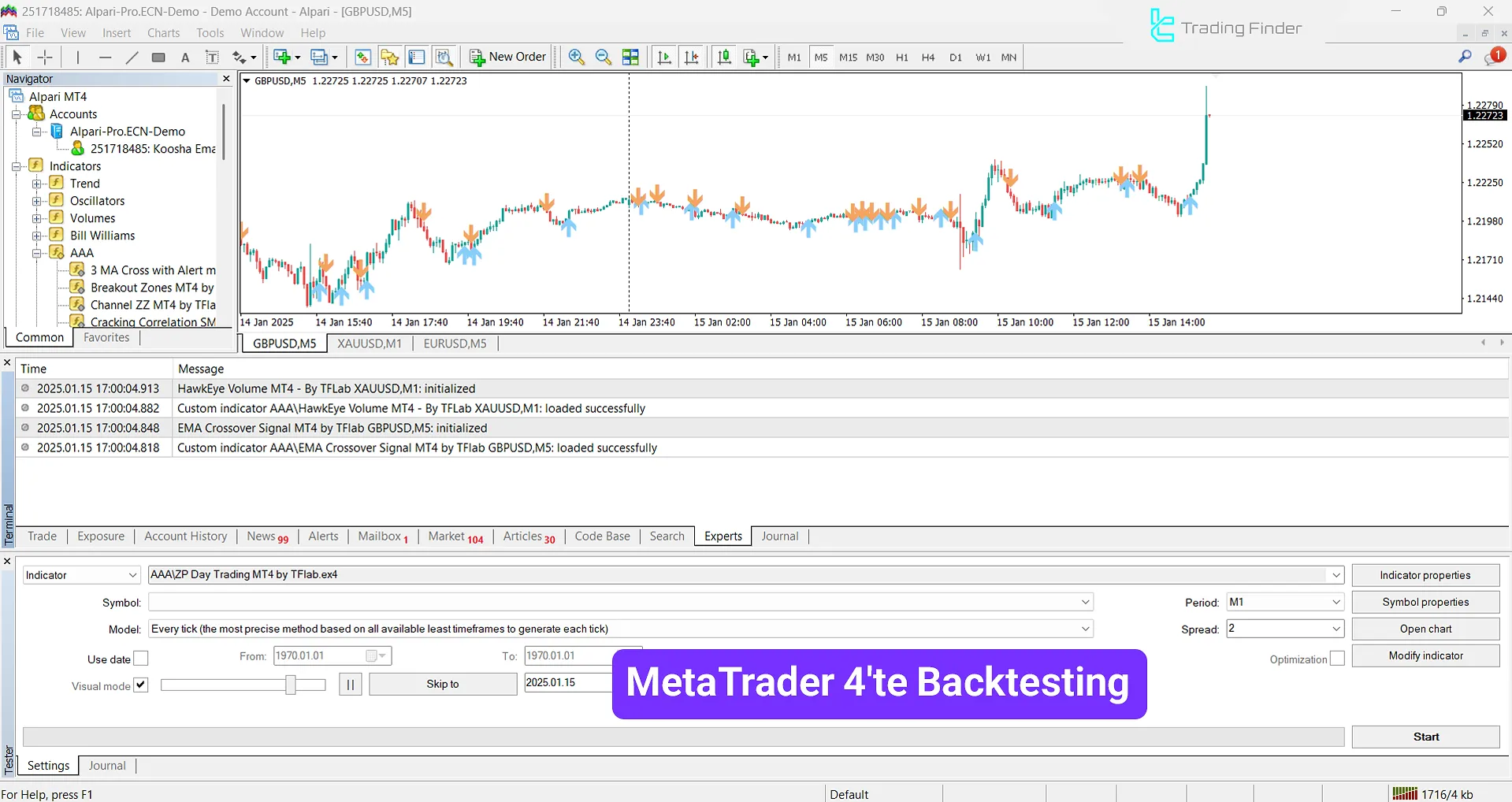Viewport: 1512px width, 802px height.
Task: Open the Strategy Tester icon in the toolbar
Action: click(444, 57)
